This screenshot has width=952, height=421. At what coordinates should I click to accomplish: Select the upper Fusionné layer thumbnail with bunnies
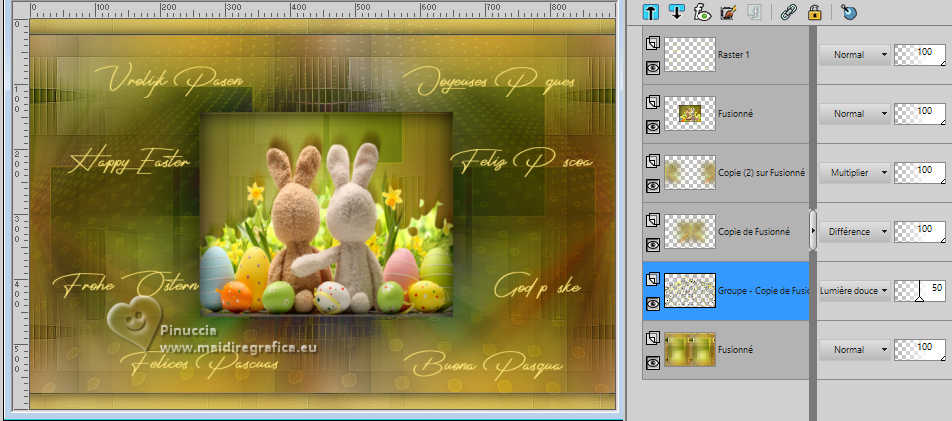690,114
